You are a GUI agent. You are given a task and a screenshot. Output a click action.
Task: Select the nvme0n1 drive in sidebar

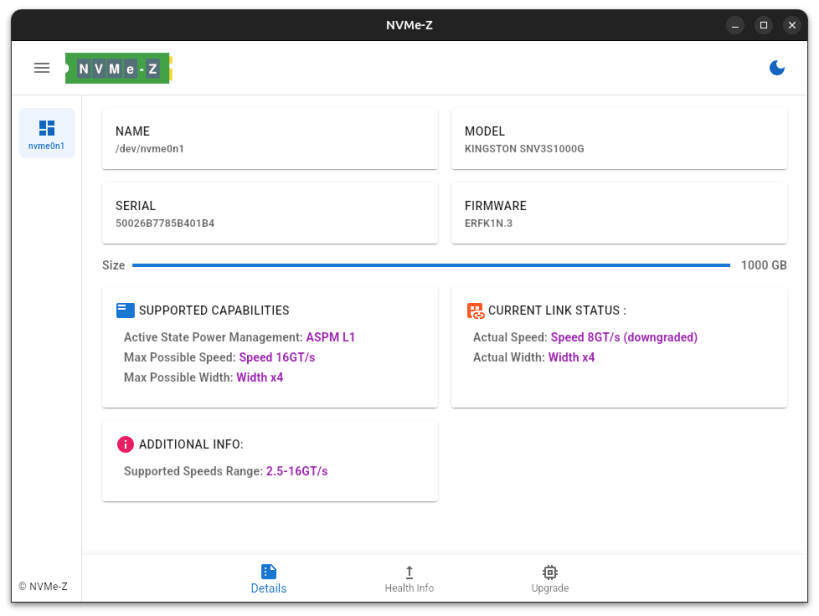(x=46, y=134)
